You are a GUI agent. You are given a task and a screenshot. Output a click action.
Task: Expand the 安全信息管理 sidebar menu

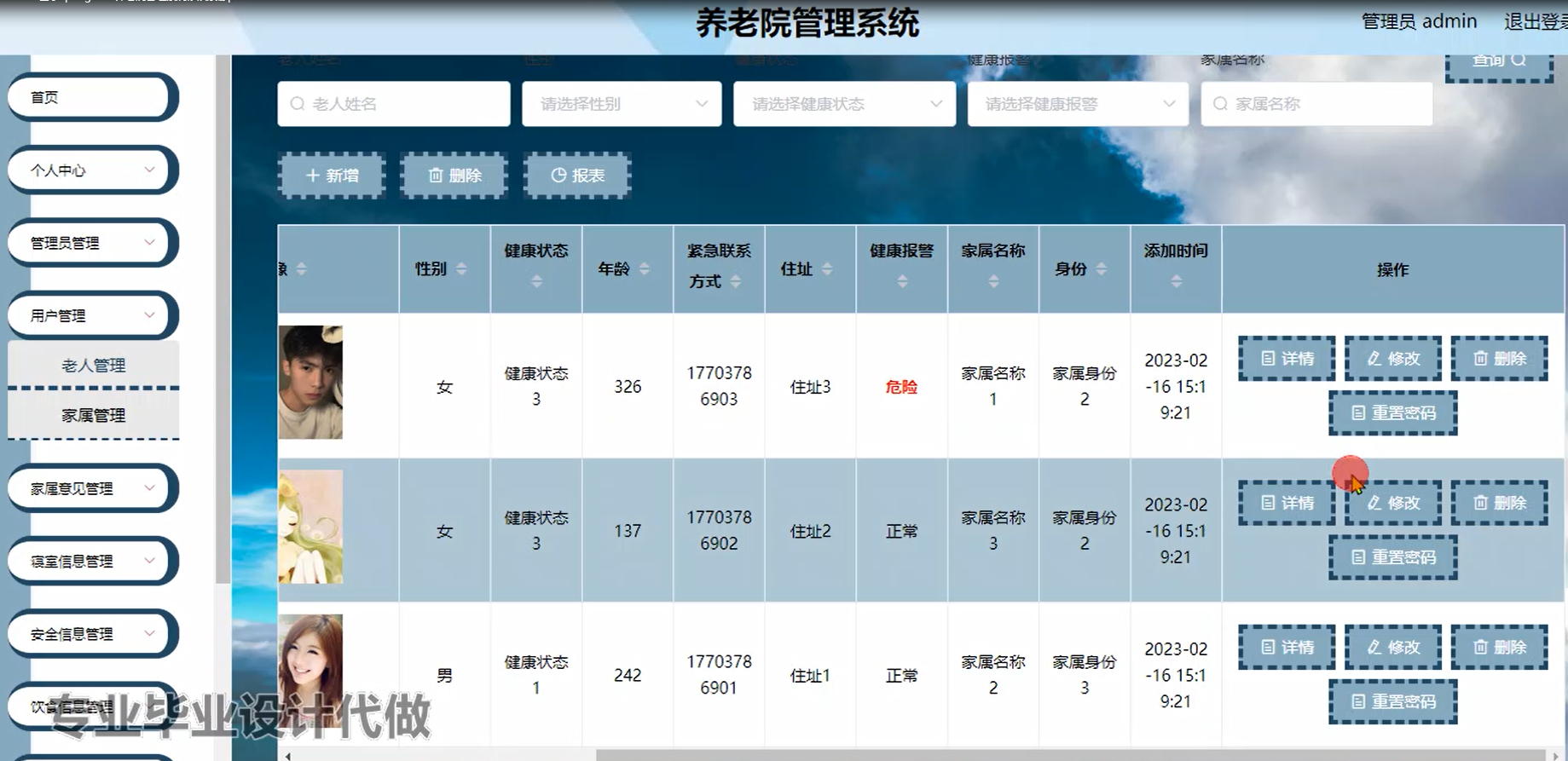(x=91, y=634)
